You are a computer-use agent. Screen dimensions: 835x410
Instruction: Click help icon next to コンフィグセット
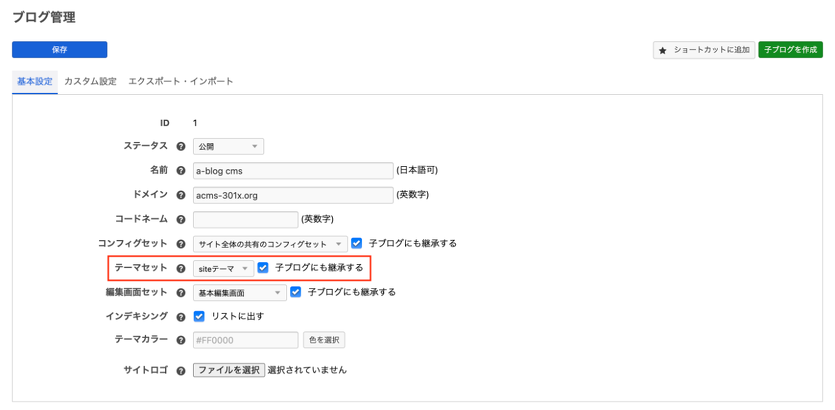tap(181, 244)
